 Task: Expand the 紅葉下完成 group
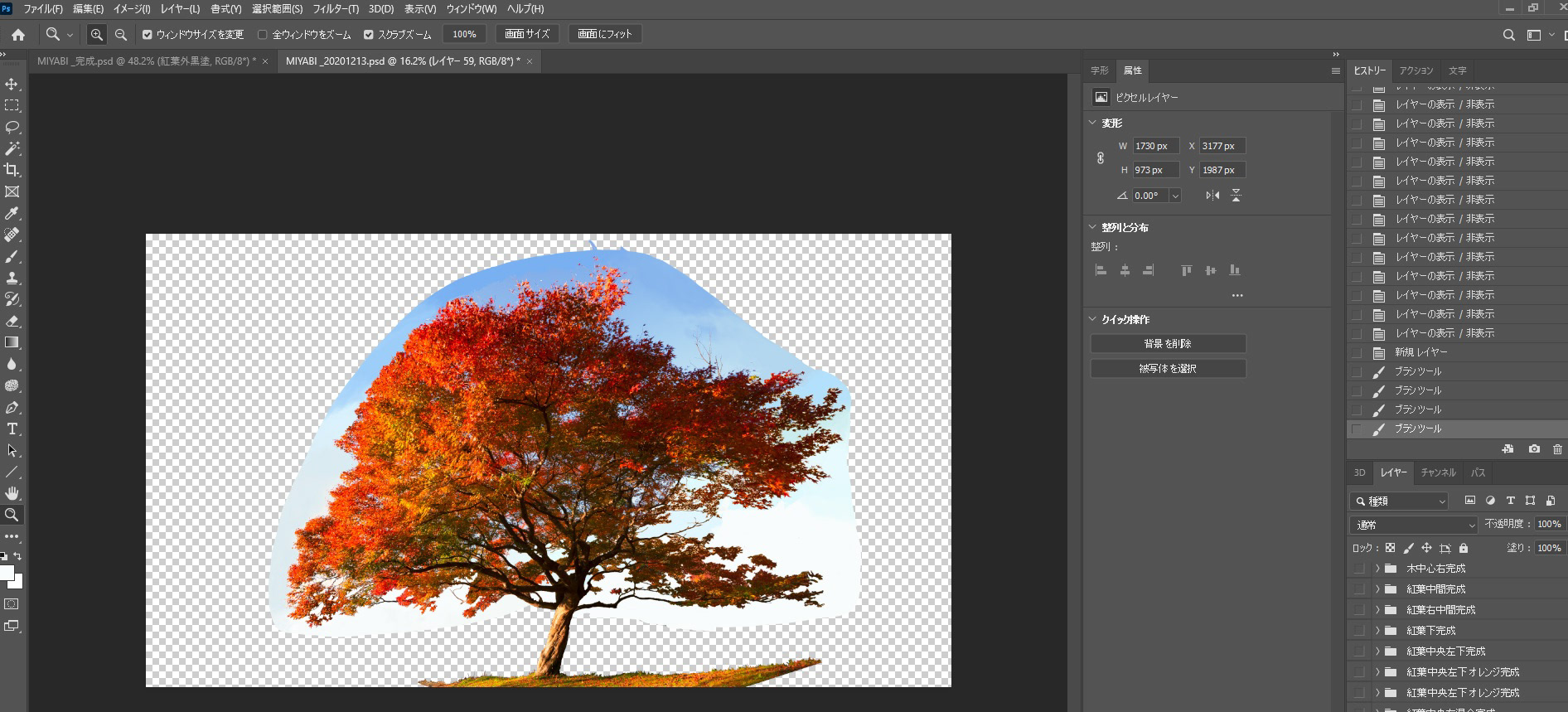point(1377,631)
